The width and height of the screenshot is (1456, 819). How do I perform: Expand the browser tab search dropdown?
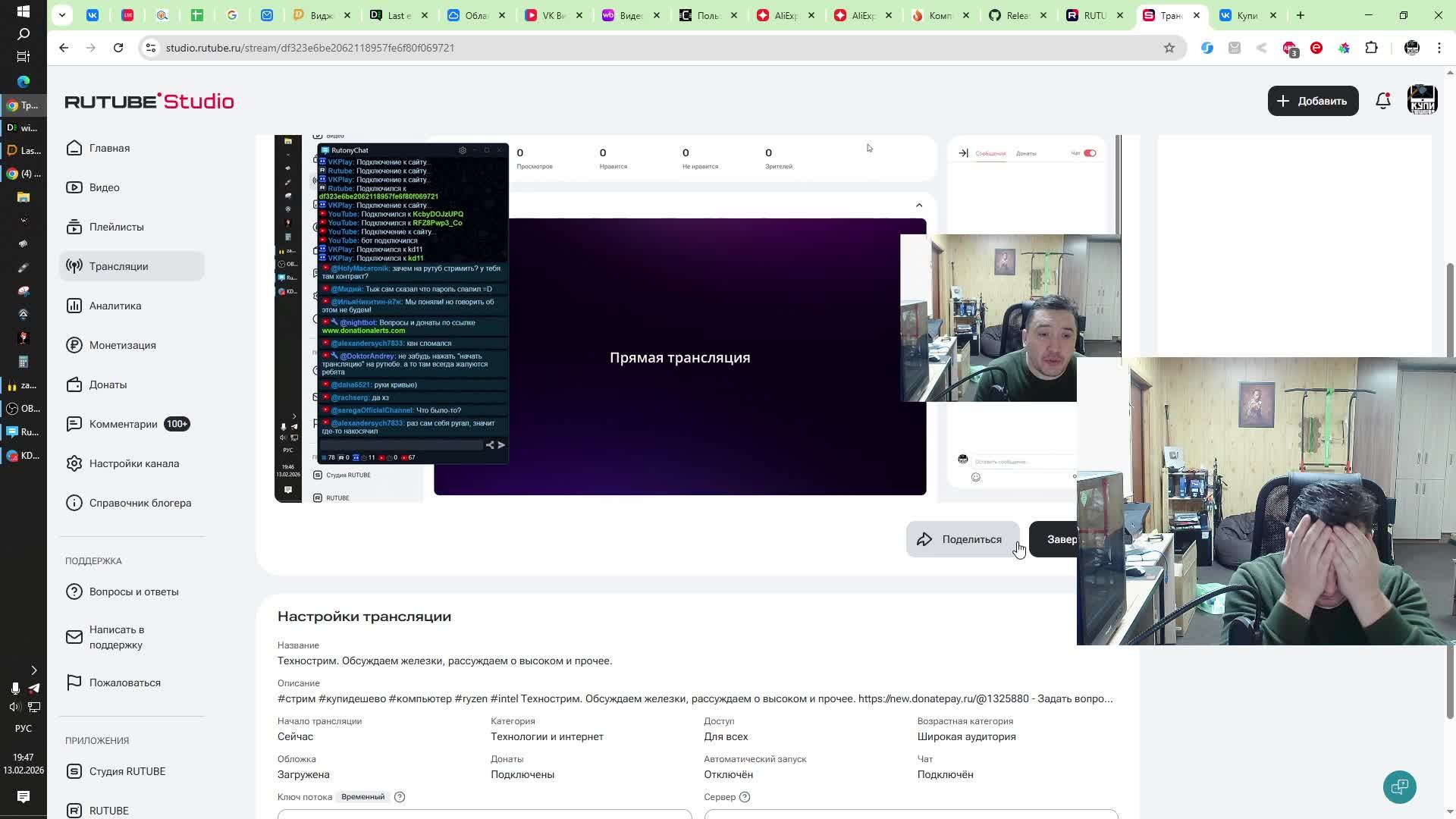(x=62, y=15)
